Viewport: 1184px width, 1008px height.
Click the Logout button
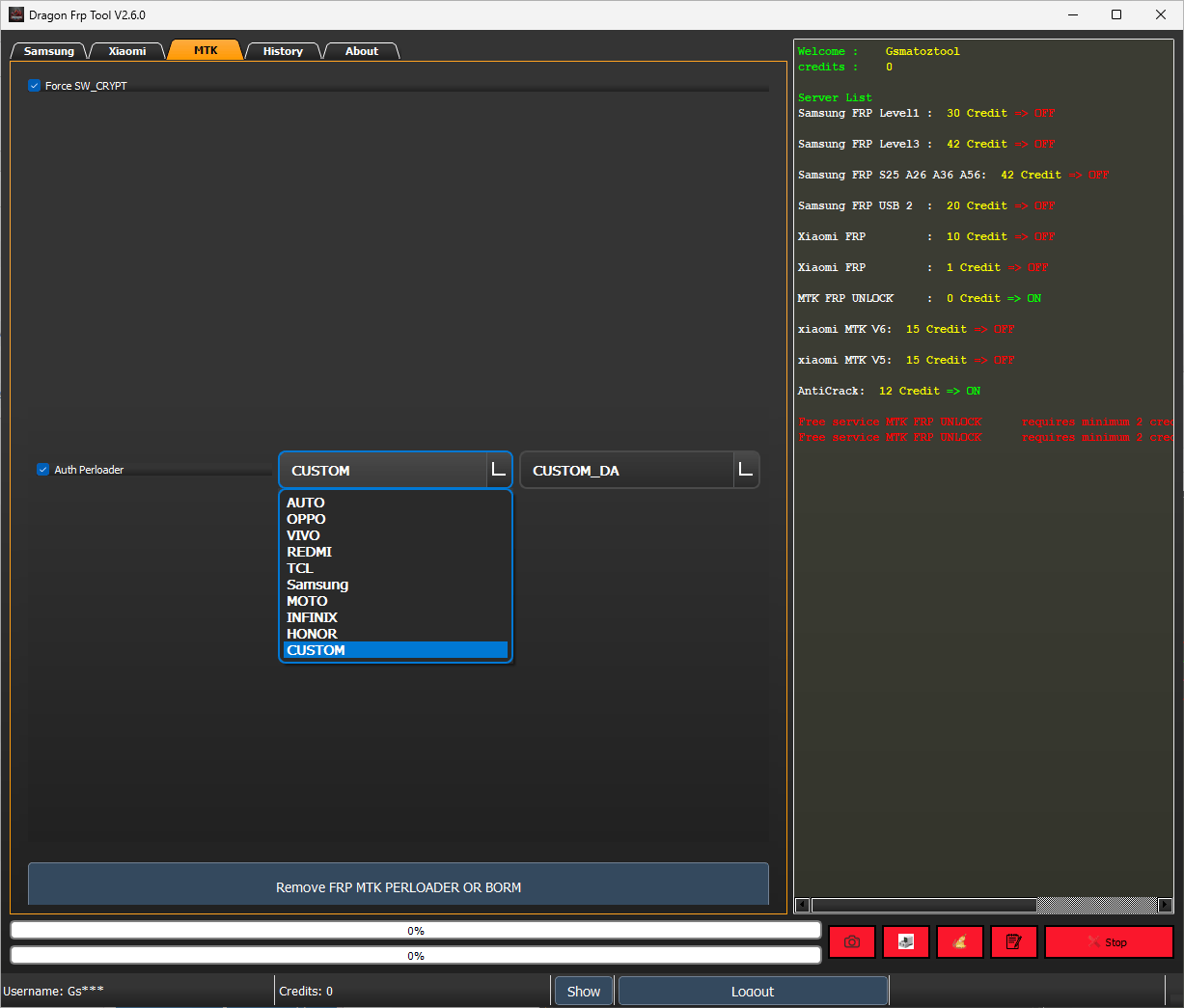point(752,991)
